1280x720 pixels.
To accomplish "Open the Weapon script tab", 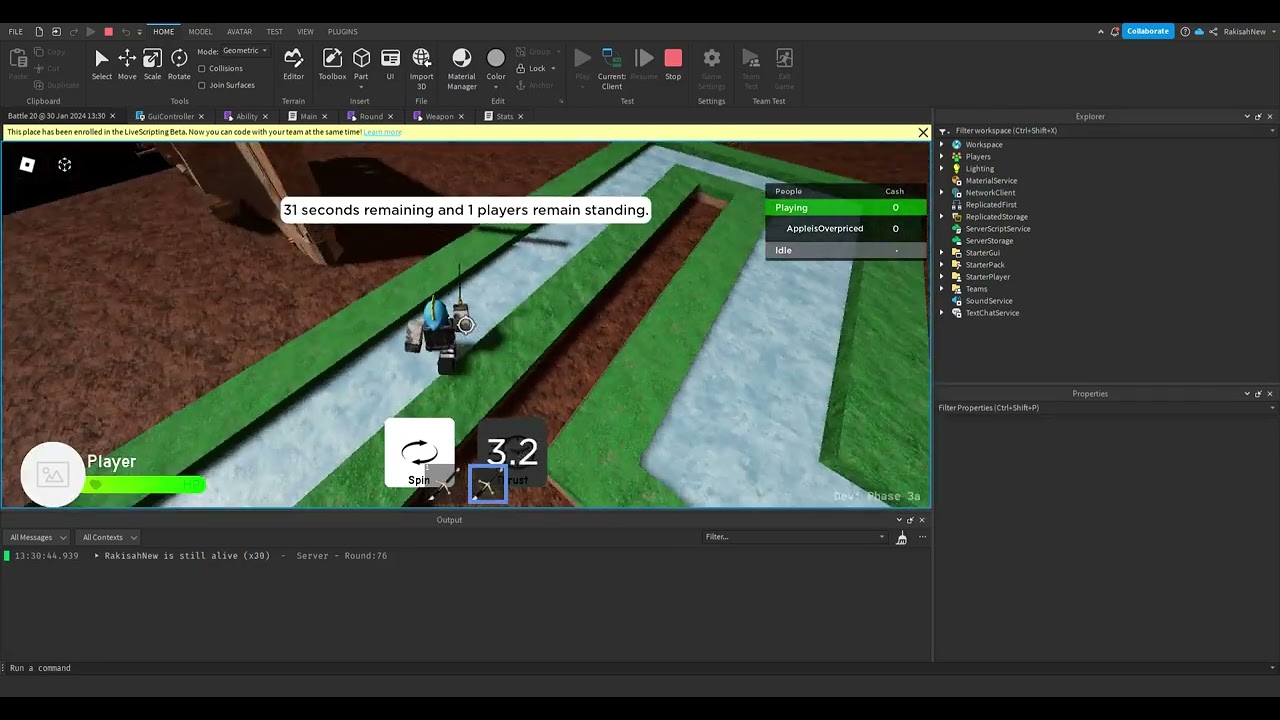I will tap(438, 116).
